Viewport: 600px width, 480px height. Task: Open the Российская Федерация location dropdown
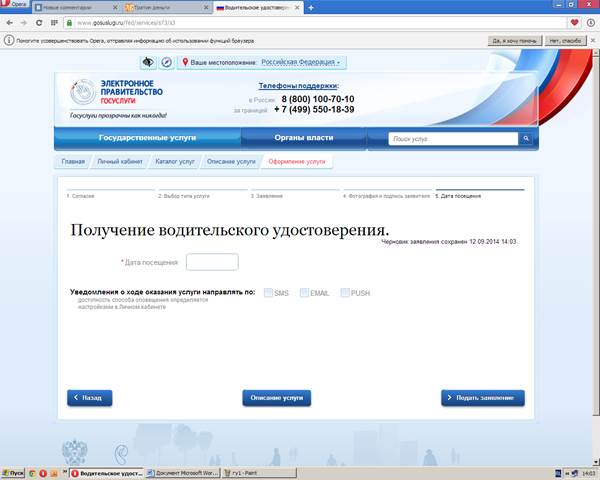point(301,62)
